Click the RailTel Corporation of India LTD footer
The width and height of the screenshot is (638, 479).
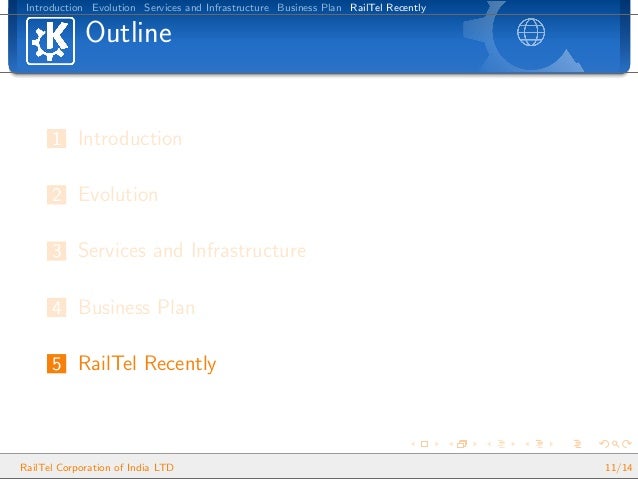pyautogui.click(x=97, y=468)
